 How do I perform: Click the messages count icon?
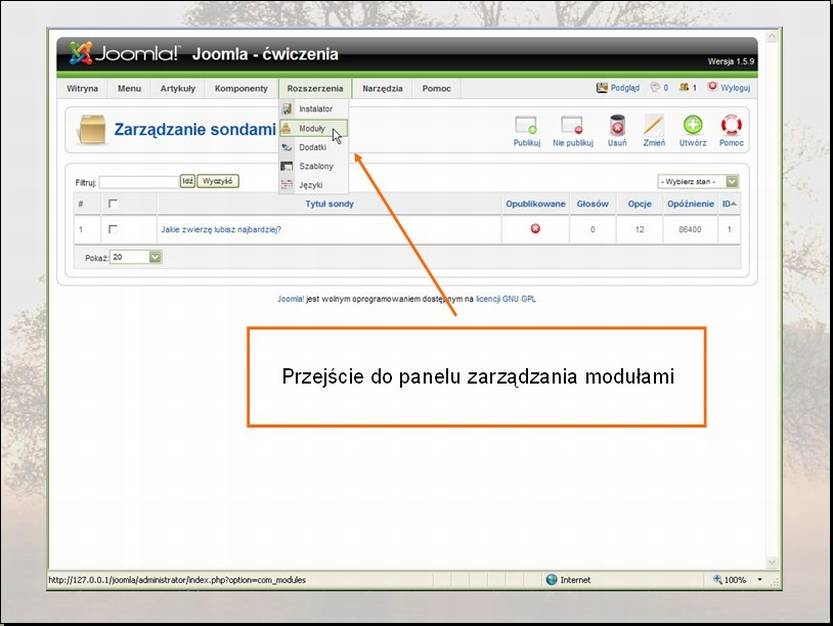coord(656,87)
